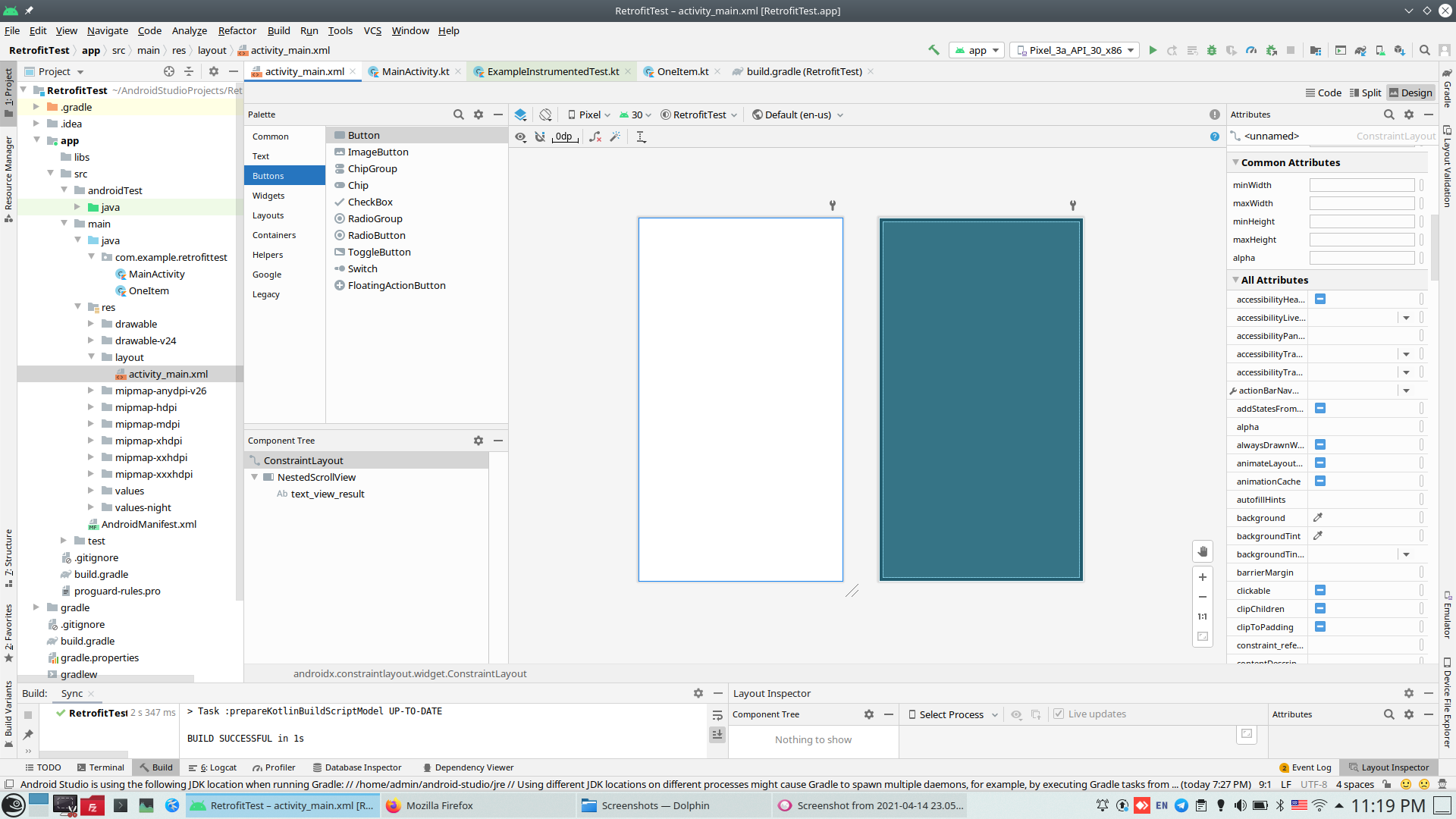Click the green Run app button
Image resolution: width=1456 pixels, height=819 pixels.
click(1153, 50)
